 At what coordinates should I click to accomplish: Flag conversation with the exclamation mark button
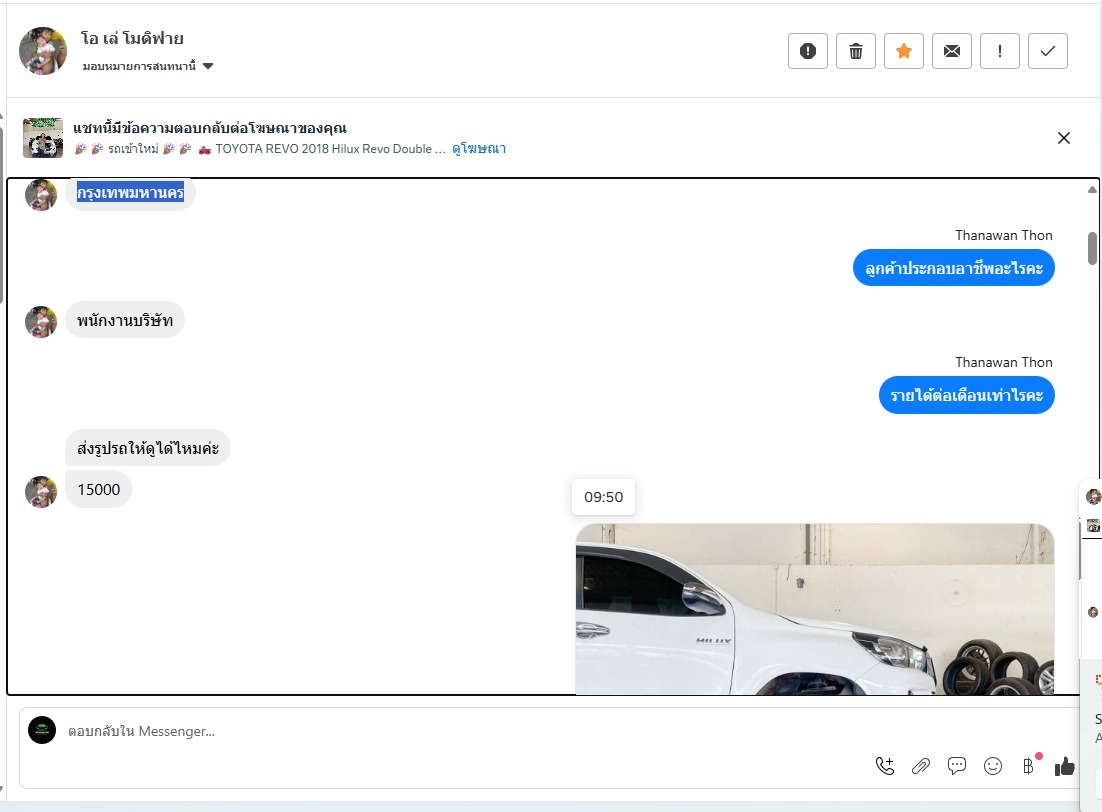(1000, 51)
